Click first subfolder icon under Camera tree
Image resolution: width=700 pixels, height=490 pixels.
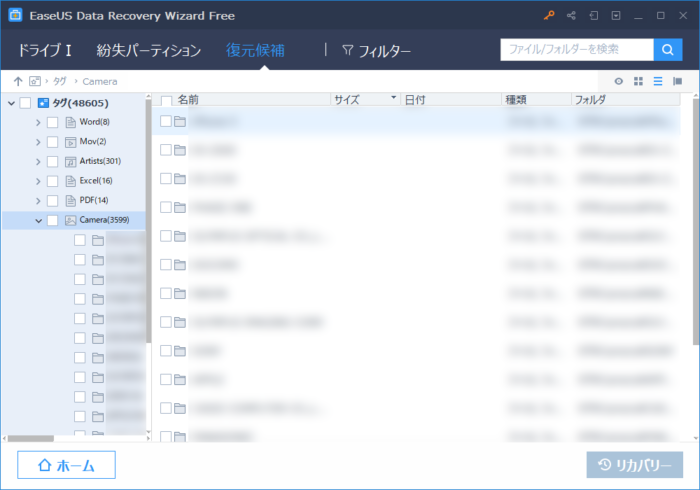pyautogui.click(x=98, y=241)
